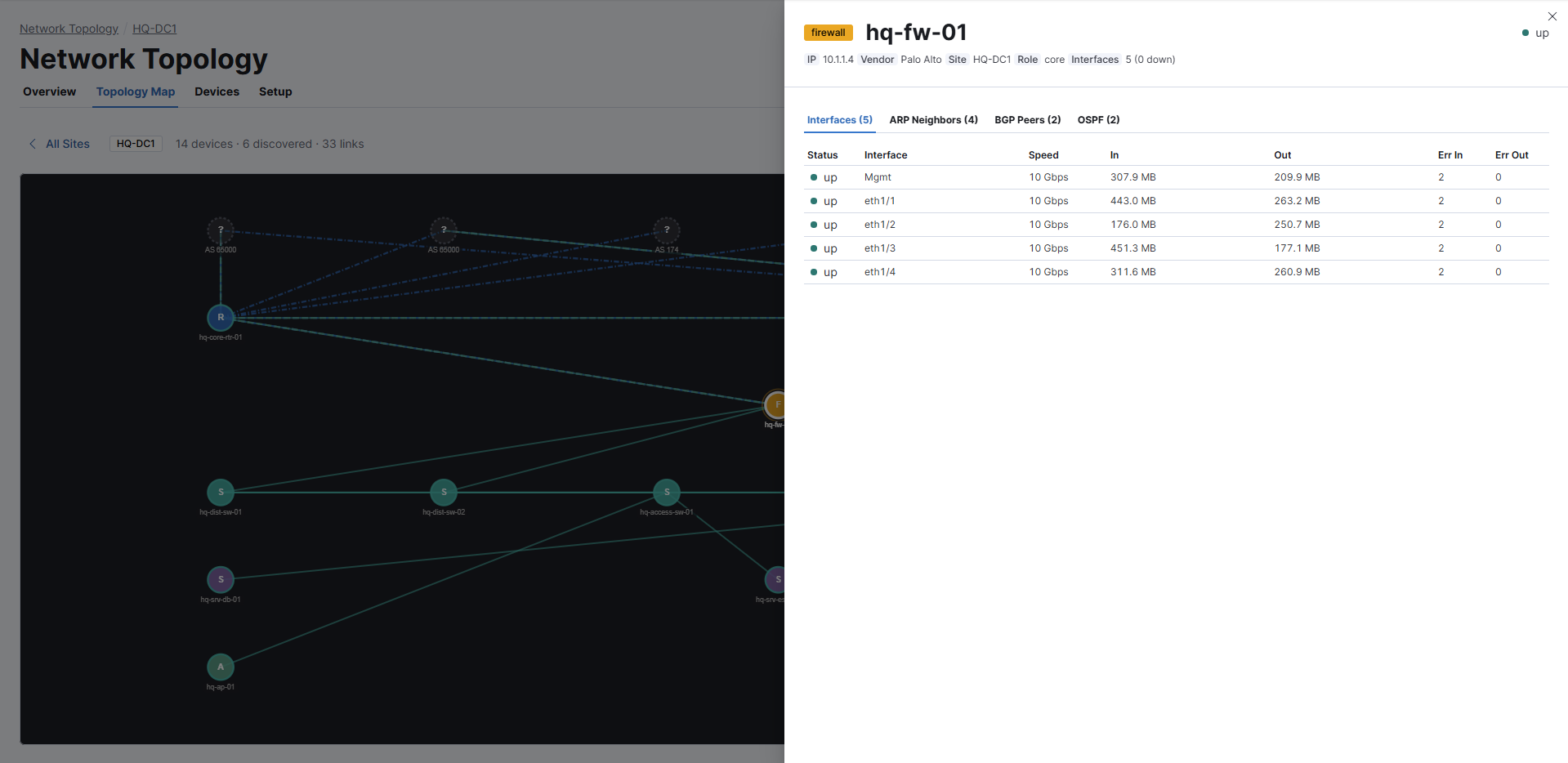Viewport: 1568px width, 763px height.
Task: Click the Status column header
Action: (x=823, y=155)
